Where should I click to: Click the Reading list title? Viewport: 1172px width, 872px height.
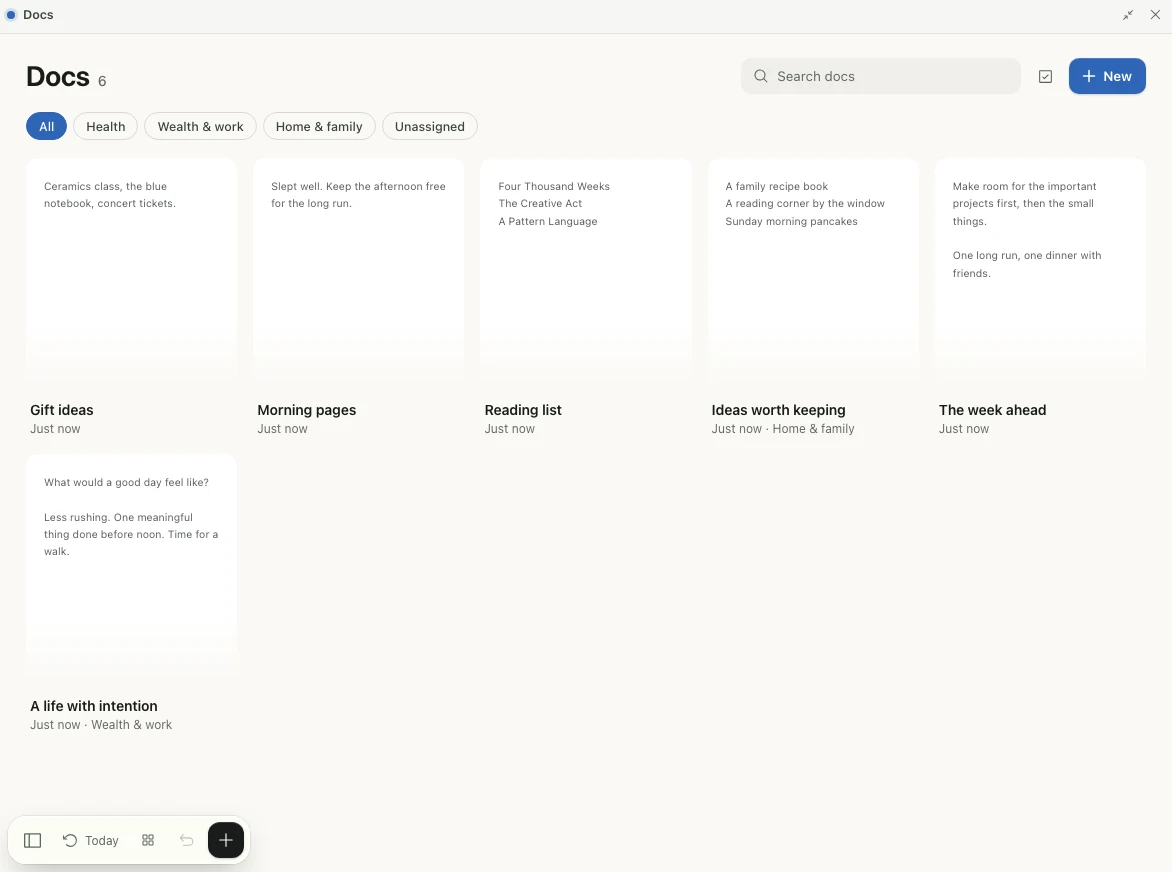pyautogui.click(x=522, y=410)
